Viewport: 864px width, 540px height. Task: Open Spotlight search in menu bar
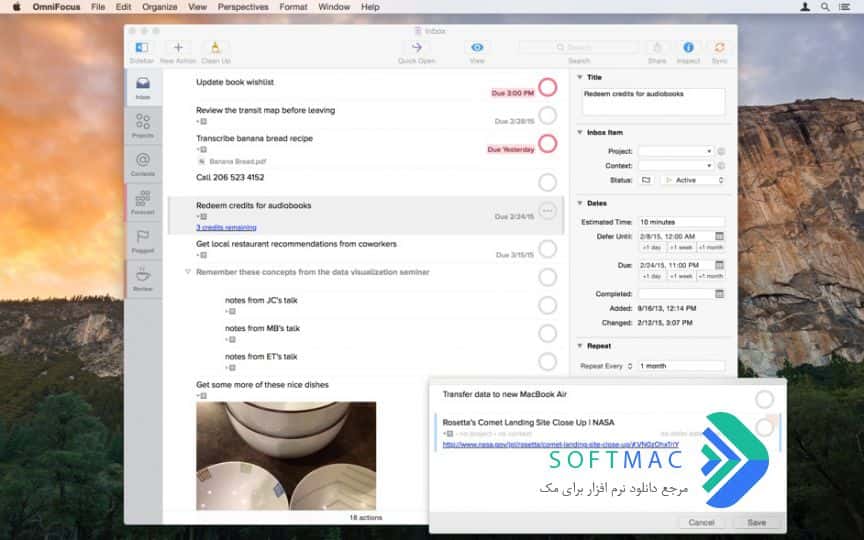(825, 7)
